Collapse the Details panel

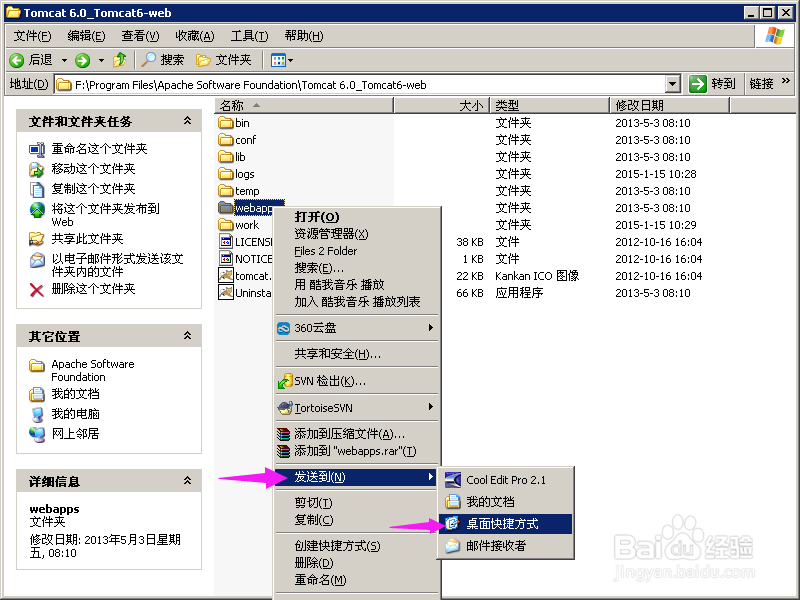point(188,481)
